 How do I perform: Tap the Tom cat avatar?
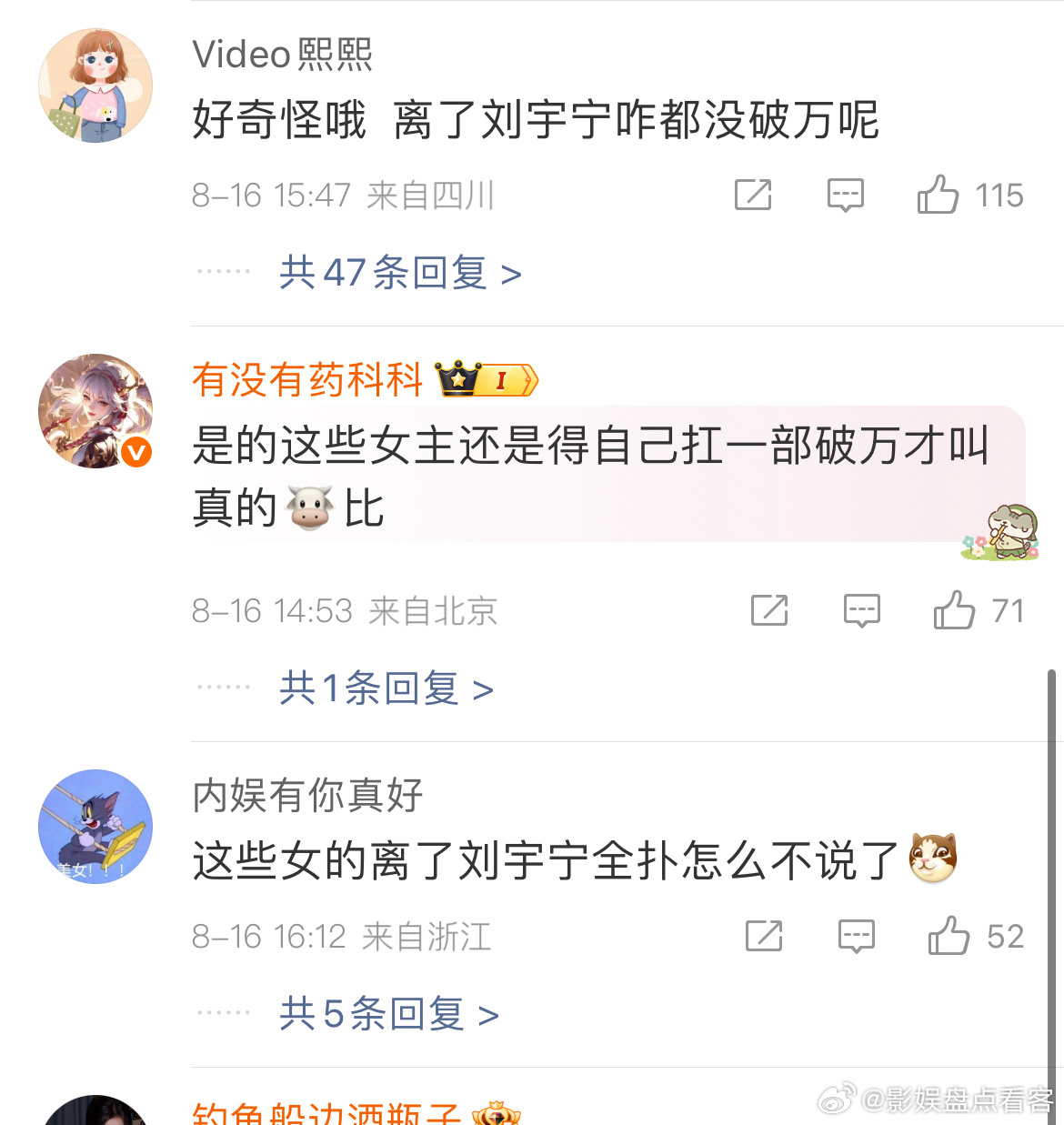pyautogui.click(x=95, y=827)
